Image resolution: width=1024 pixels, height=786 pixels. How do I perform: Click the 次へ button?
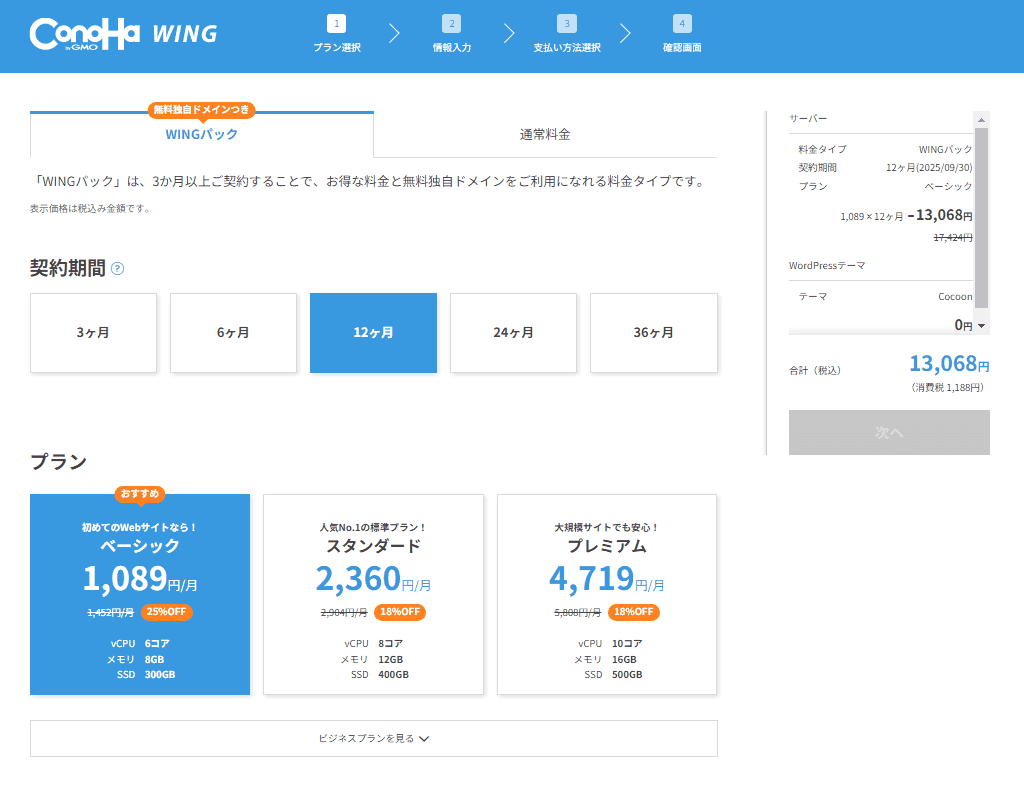[889, 432]
